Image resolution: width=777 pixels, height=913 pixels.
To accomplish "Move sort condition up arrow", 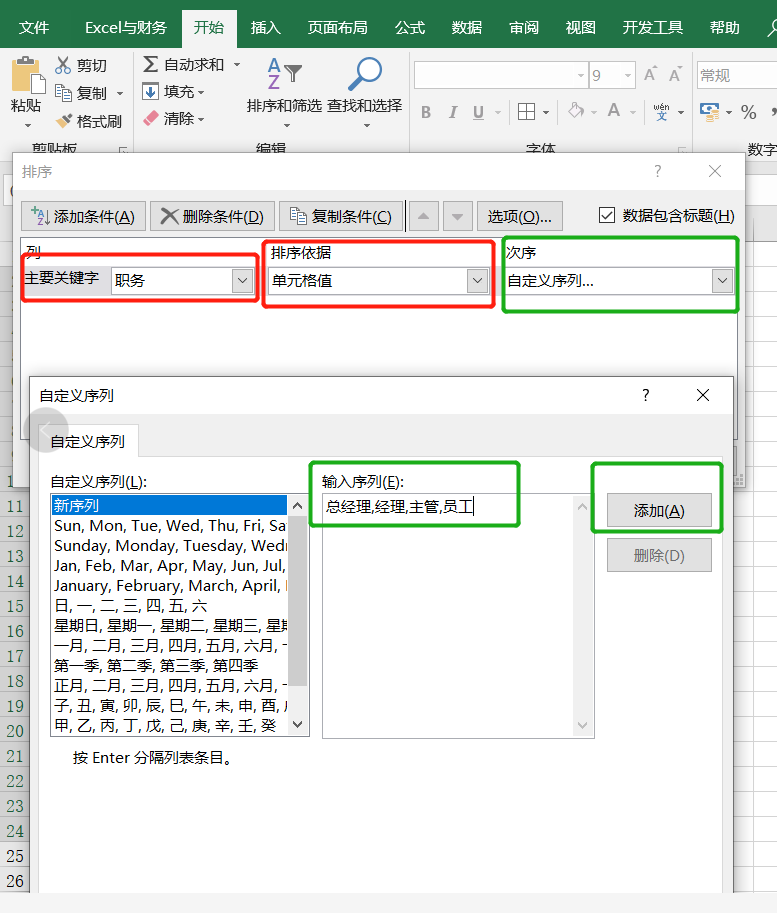I will click(x=423, y=217).
